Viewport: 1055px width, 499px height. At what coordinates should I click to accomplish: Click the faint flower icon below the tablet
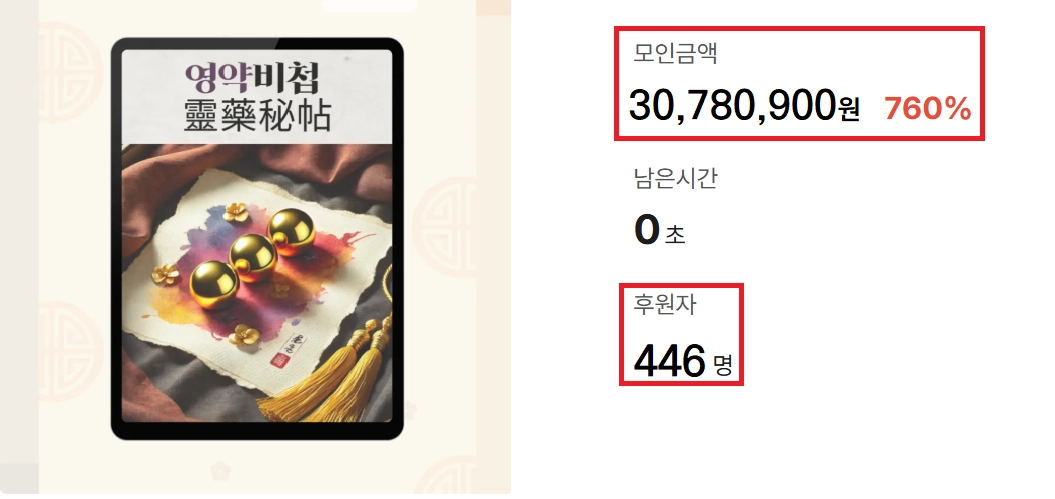point(219,471)
